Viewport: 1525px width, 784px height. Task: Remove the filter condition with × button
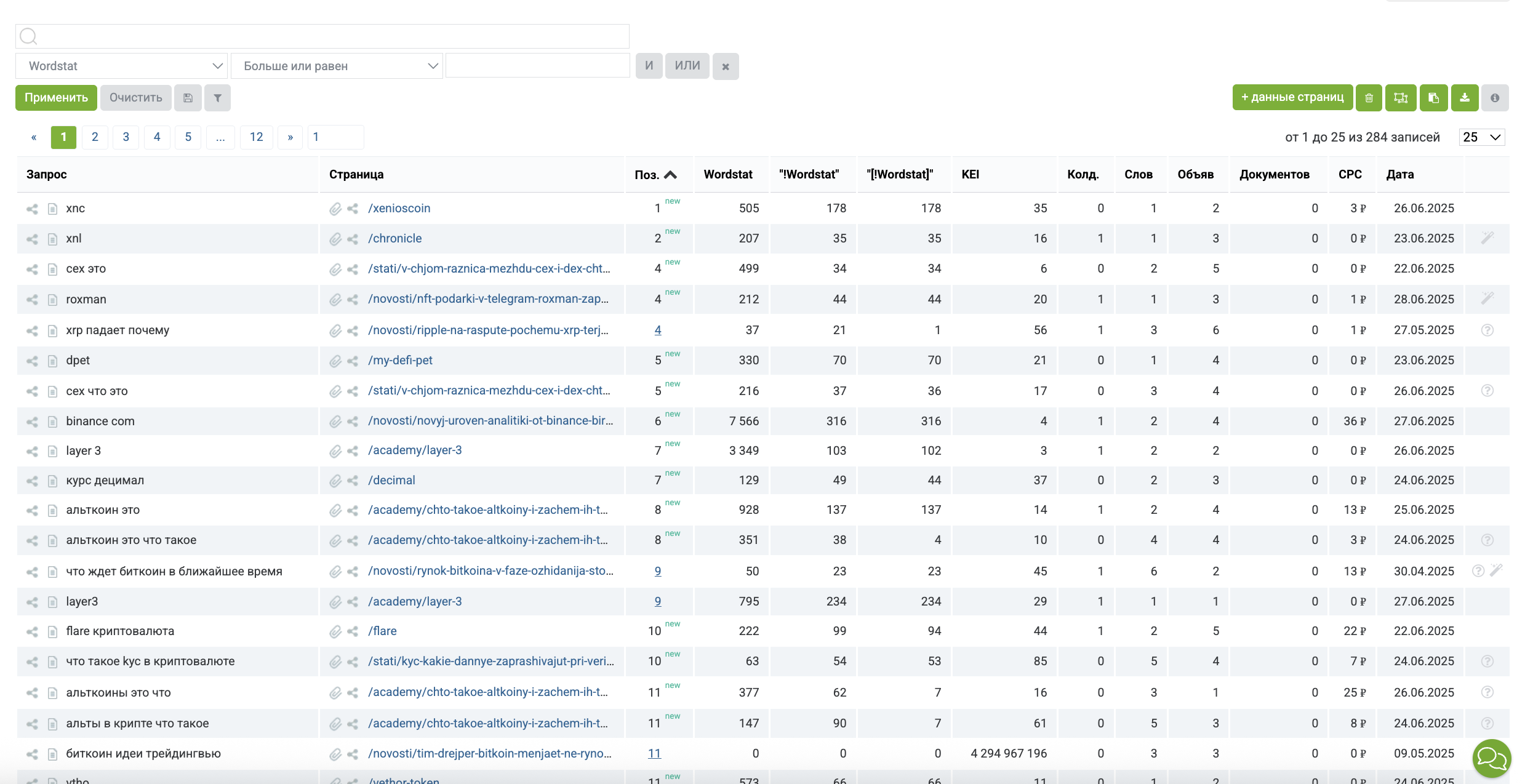726,66
